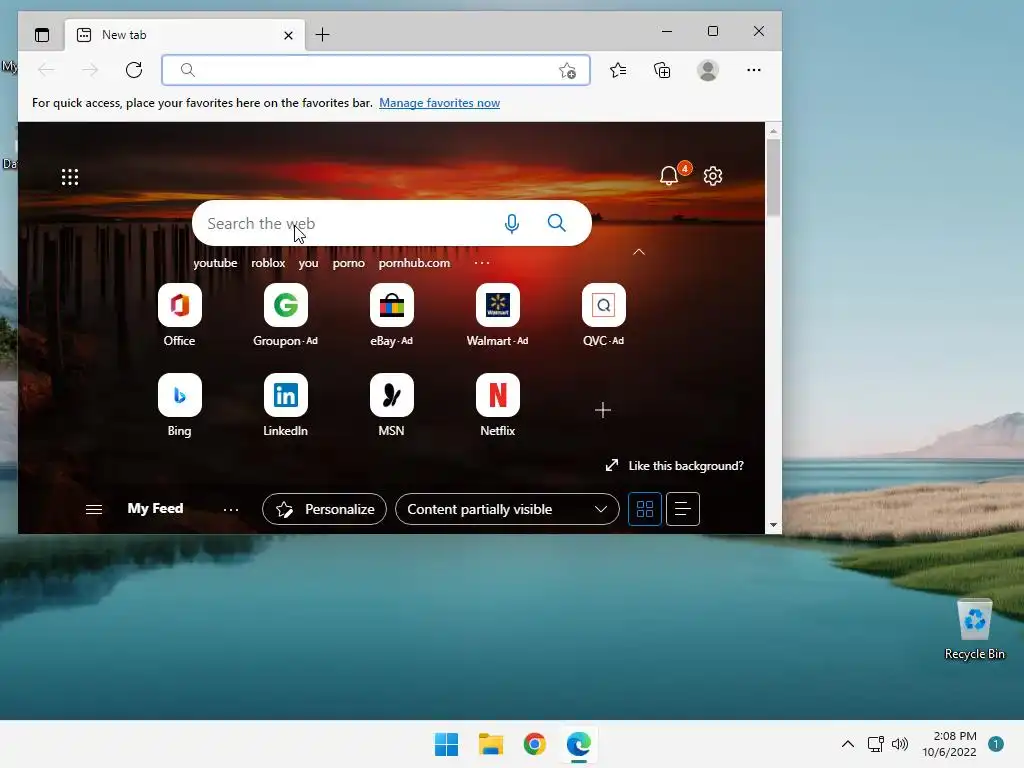Image resolution: width=1024 pixels, height=768 pixels.
Task: Expand the background image view icon
Action: 612,465
